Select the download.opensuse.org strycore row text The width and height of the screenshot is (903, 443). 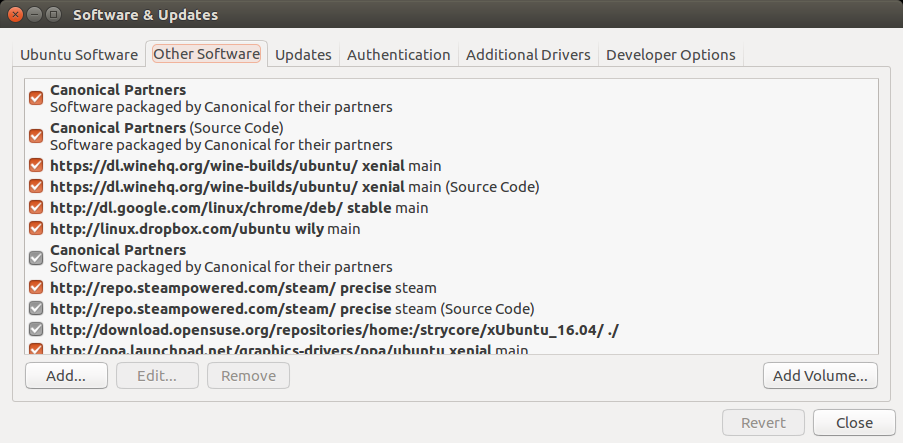click(x=335, y=330)
